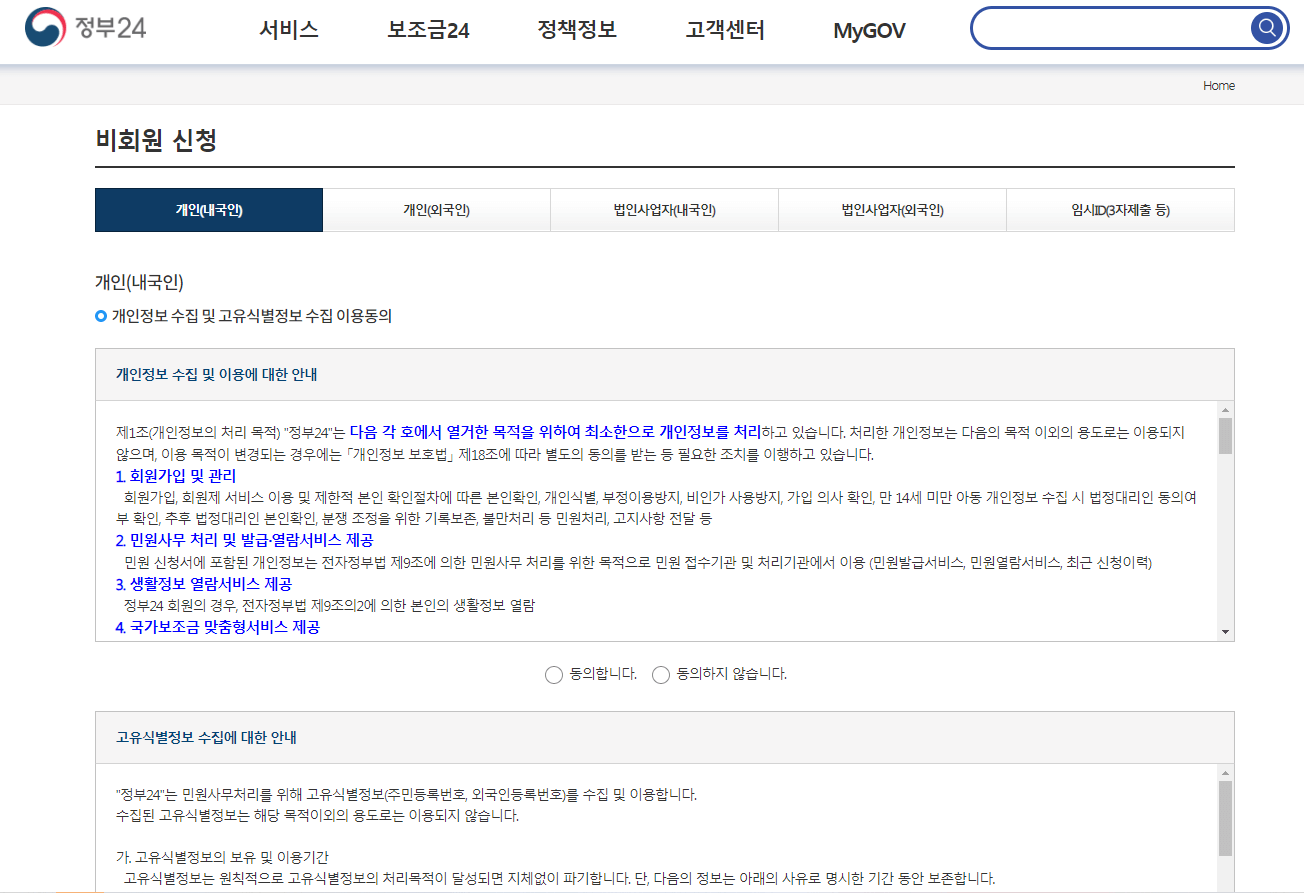The image size is (1304, 893).
Task: Click '2. 민원사무 처리 및 발급·열람서비스 제공' heading
Action: 244,540
